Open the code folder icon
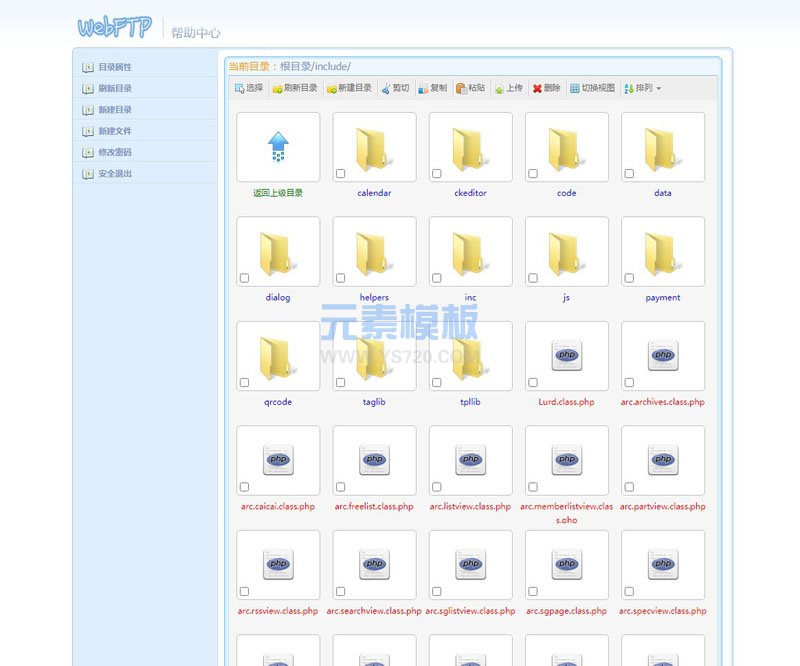This screenshot has width=800, height=666. pyautogui.click(x=566, y=149)
